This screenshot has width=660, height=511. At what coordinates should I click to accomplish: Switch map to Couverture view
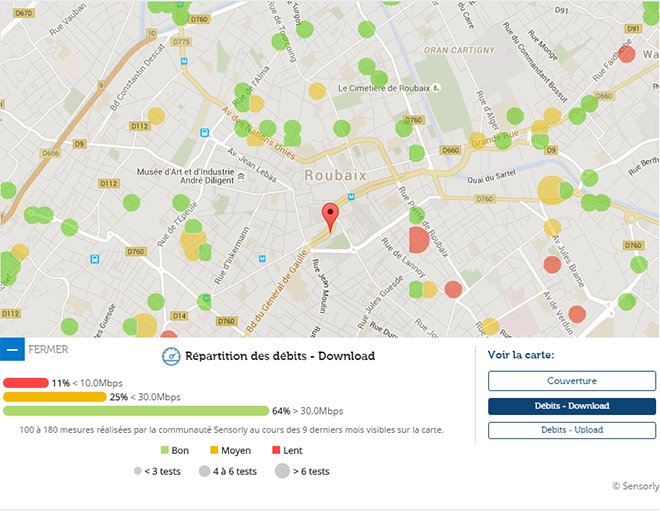click(571, 381)
